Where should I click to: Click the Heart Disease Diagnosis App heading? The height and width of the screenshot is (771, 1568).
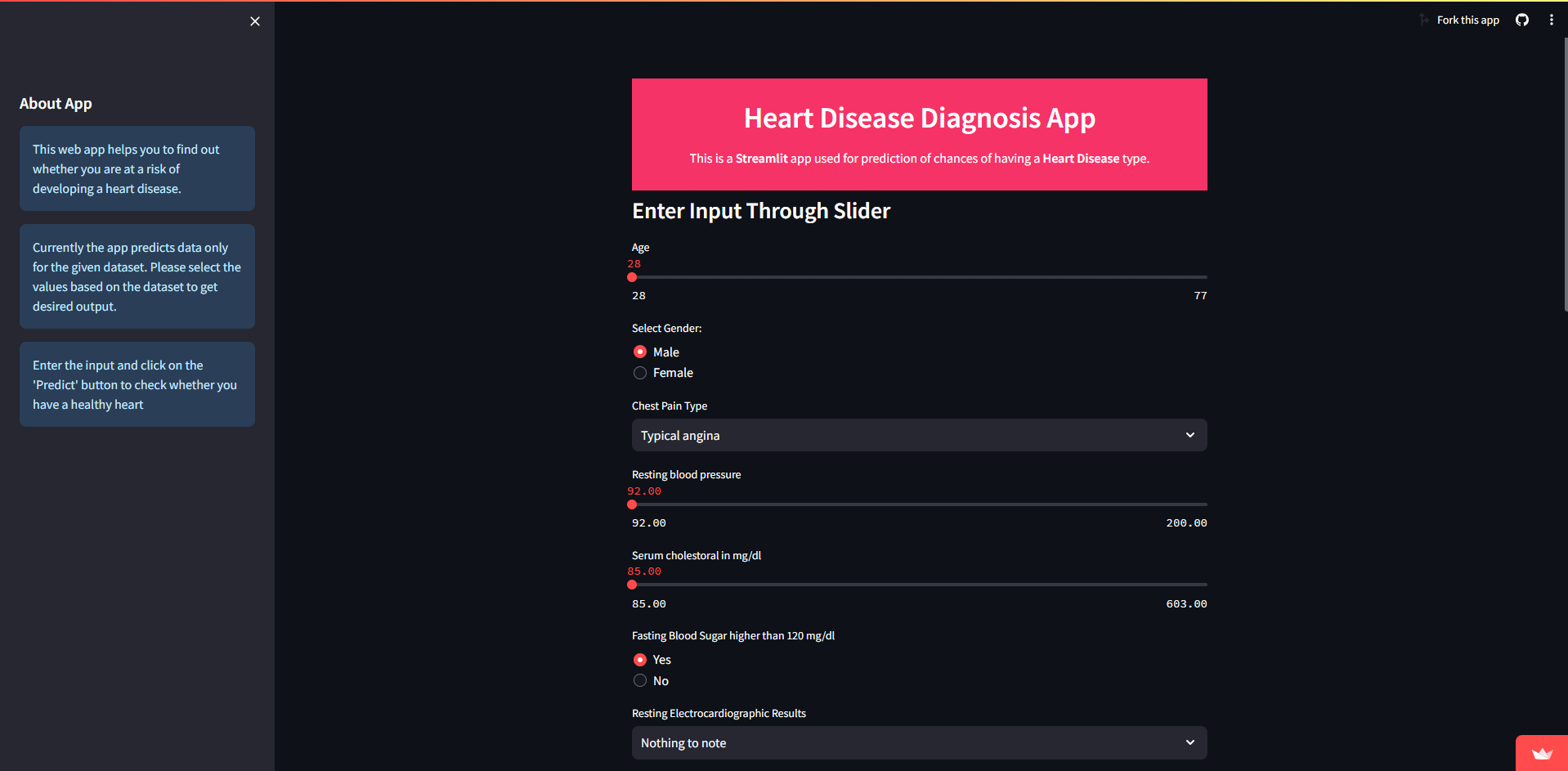point(919,119)
